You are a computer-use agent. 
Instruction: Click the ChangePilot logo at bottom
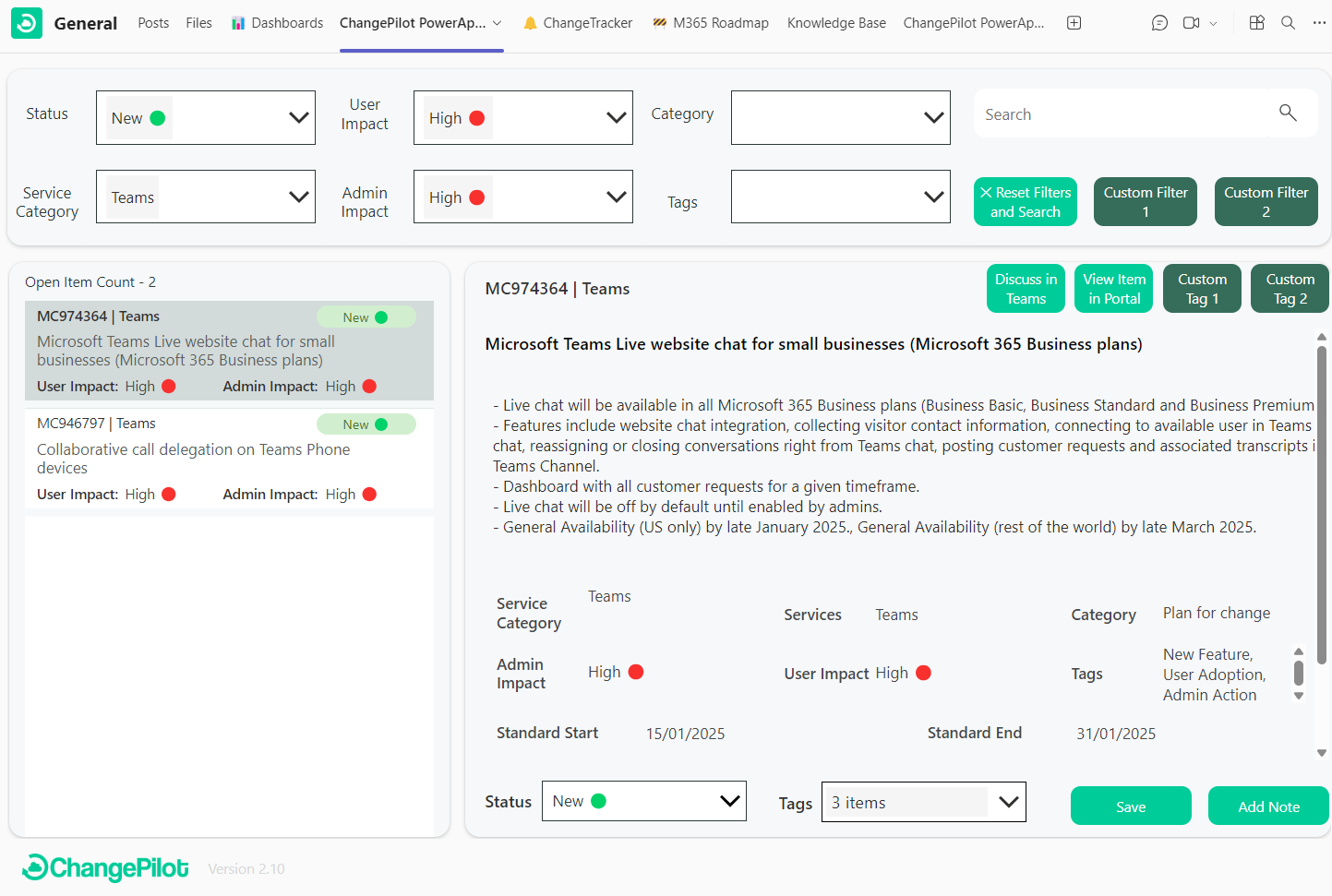coord(105,867)
